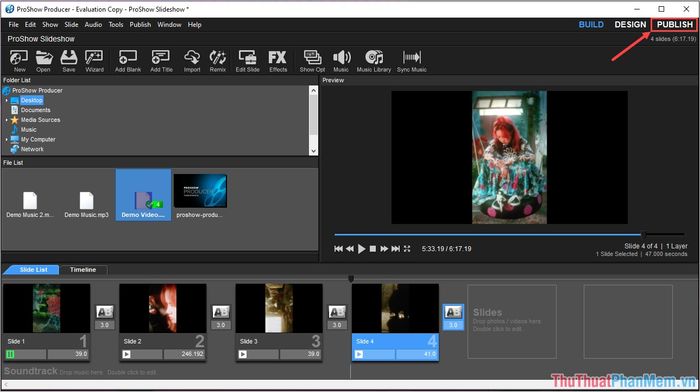Image resolution: width=700 pixels, height=392 pixels.
Task: Stop the preview playback
Action: [x=373, y=249]
